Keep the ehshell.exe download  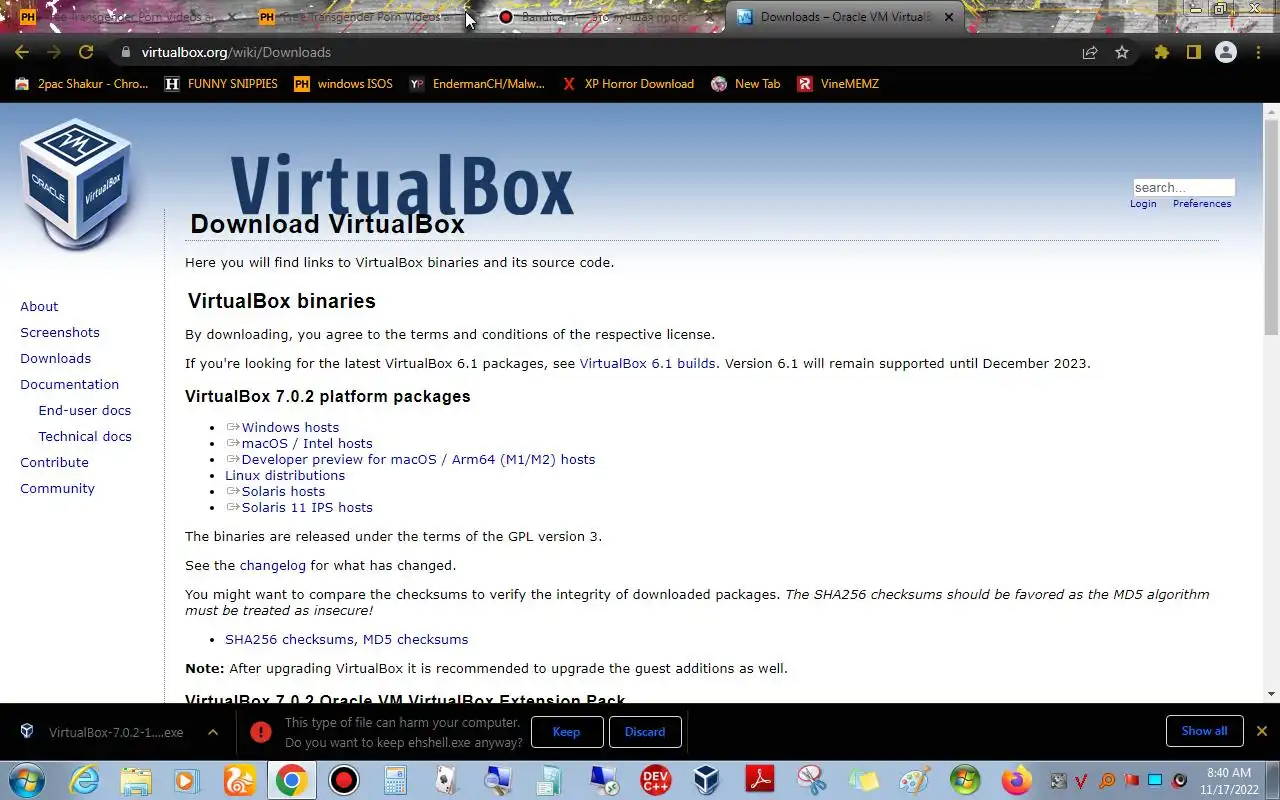coord(567,732)
